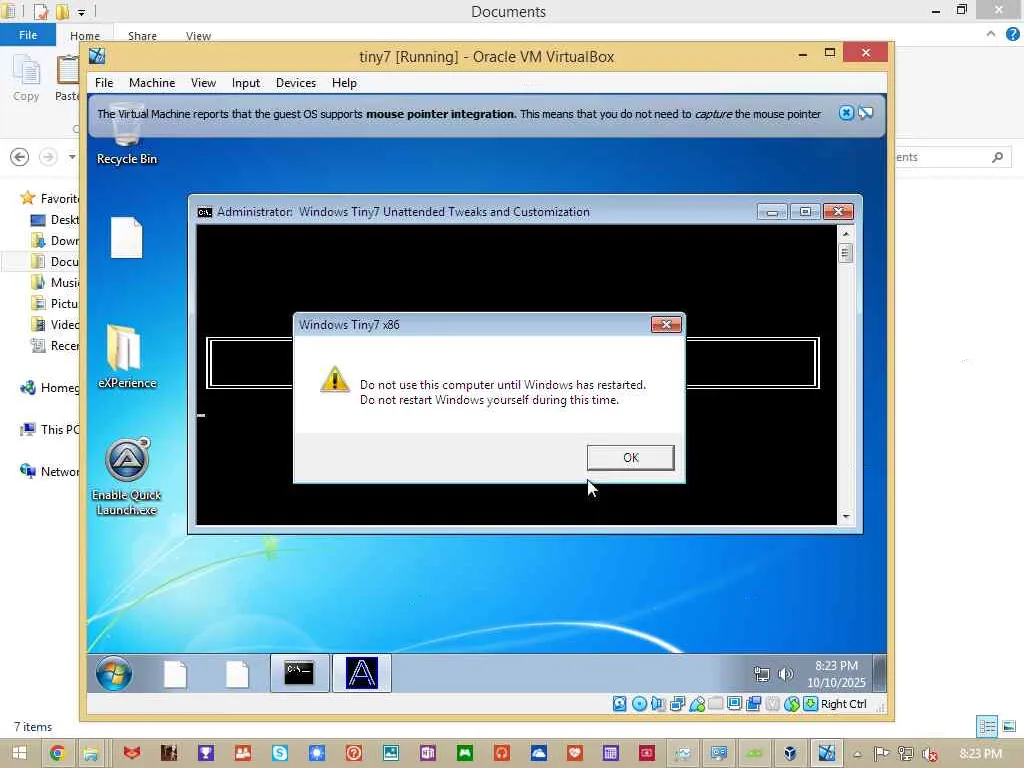The image size is (1024, 768).
Task: Select This PC in the Explorer navigation pane
Action: click(50, 430)
